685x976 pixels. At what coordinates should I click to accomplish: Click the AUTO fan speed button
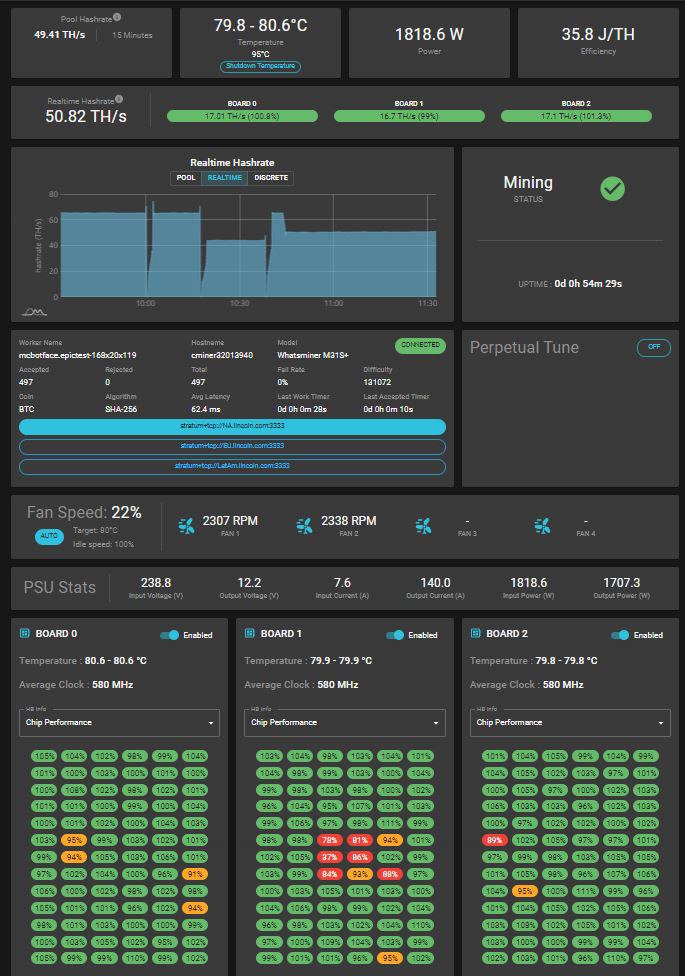tap(49, 536)
